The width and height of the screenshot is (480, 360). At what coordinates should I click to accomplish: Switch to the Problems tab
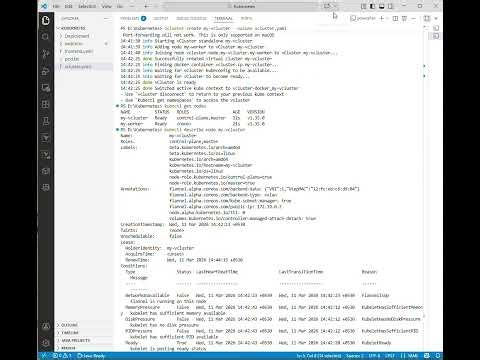(x=133, y=18)
